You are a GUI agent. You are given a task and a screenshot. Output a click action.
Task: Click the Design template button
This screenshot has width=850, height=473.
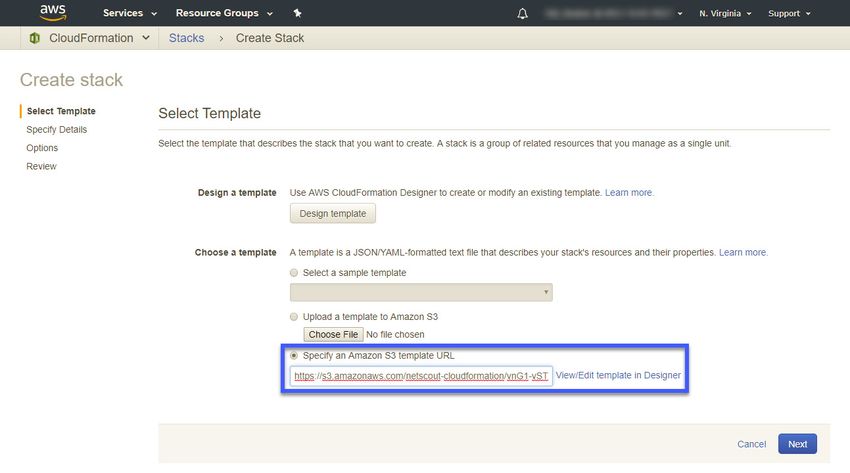tap(333, 213)
